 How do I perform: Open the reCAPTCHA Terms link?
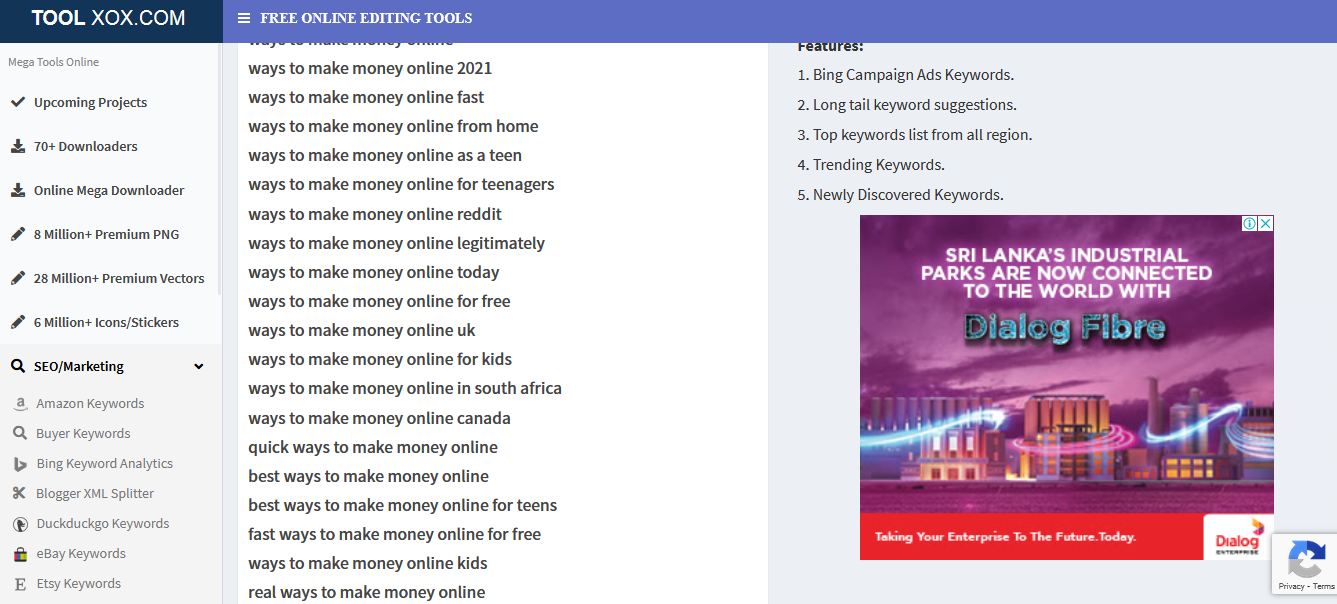point(1323,586)
